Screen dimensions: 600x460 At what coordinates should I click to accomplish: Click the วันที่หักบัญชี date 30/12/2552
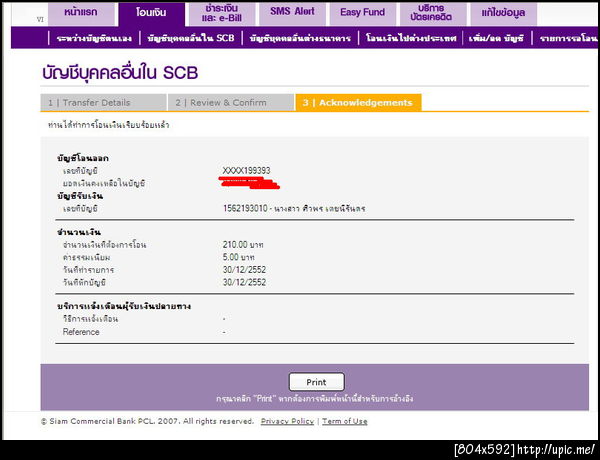click(x=244, y=282)
